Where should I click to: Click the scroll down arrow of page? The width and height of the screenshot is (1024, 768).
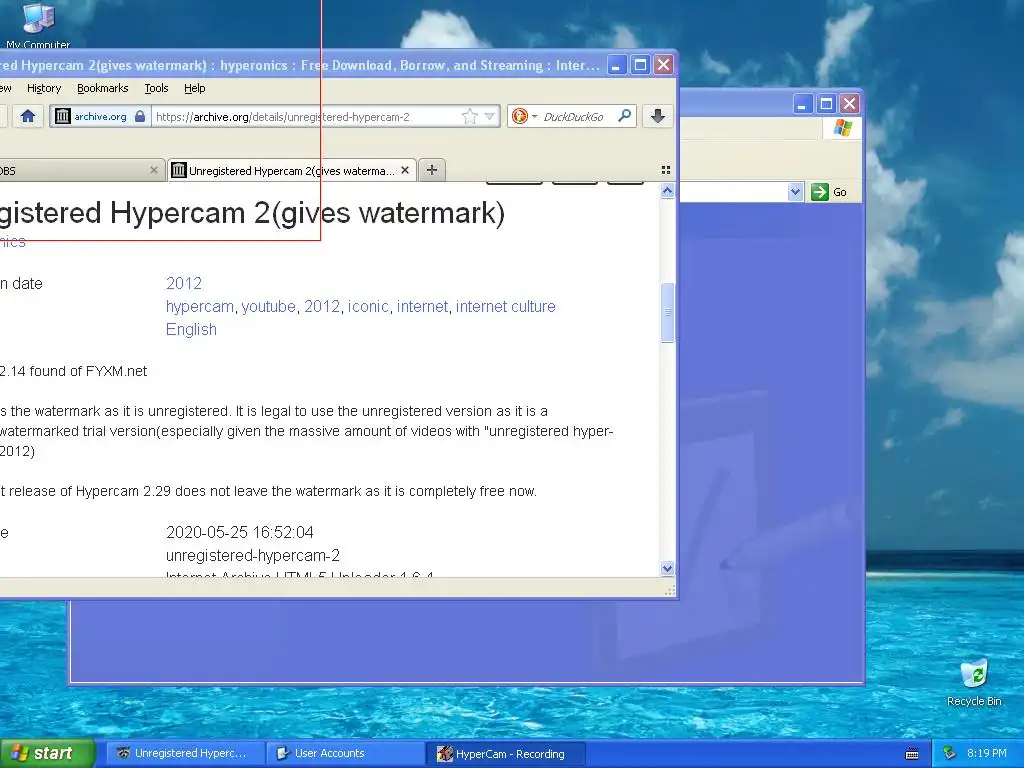tap(667, 568)
